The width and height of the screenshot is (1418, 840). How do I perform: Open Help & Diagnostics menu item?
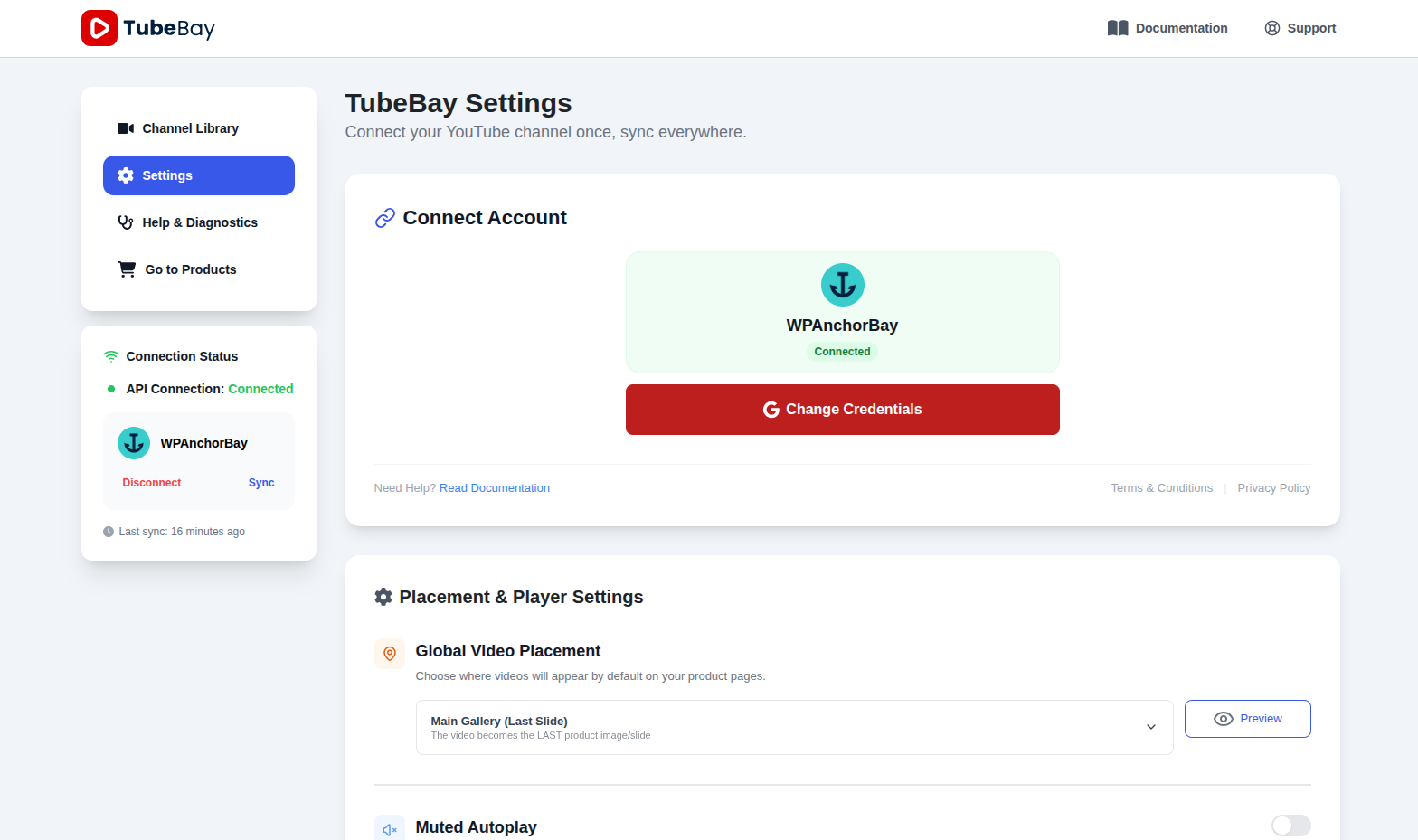tap(199, 222)
